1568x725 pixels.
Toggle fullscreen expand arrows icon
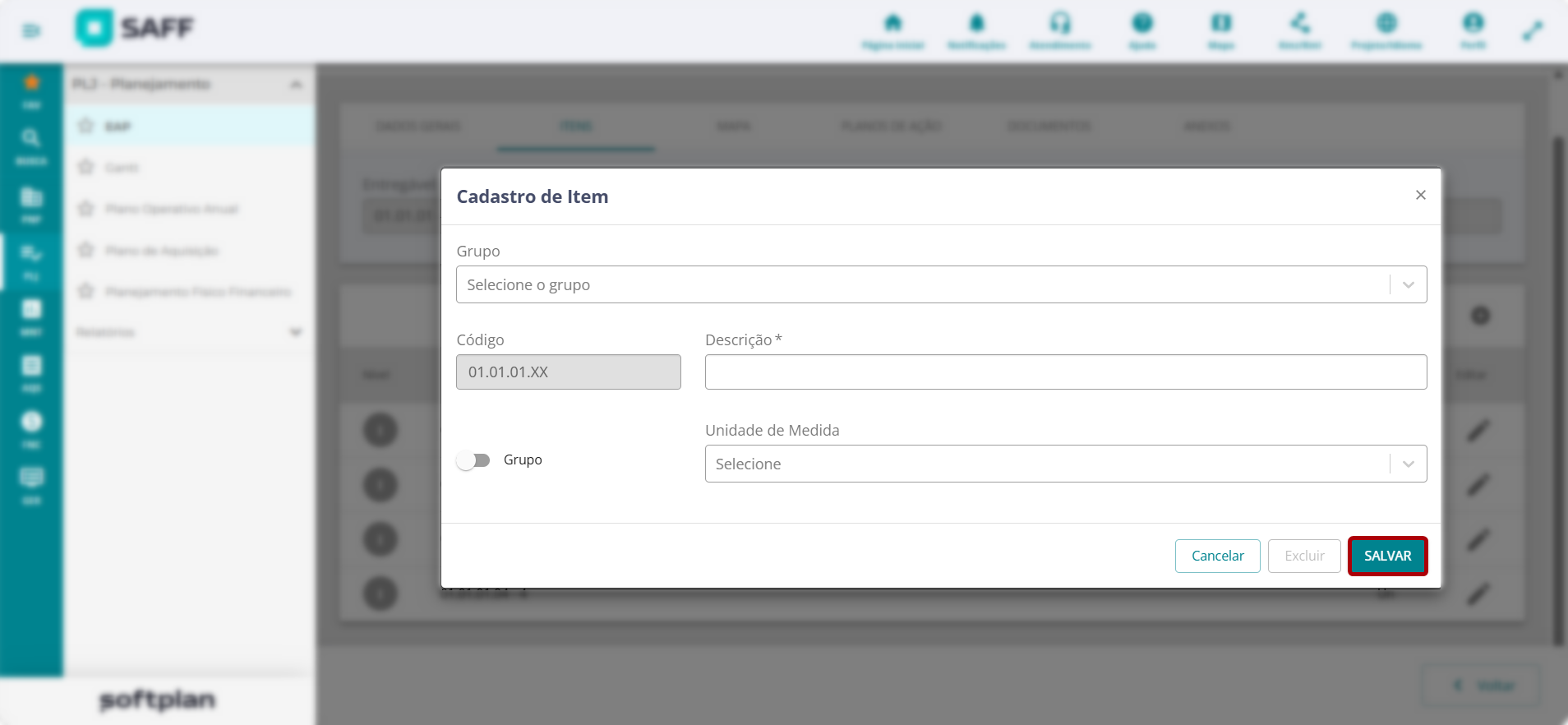[1532, 31]
